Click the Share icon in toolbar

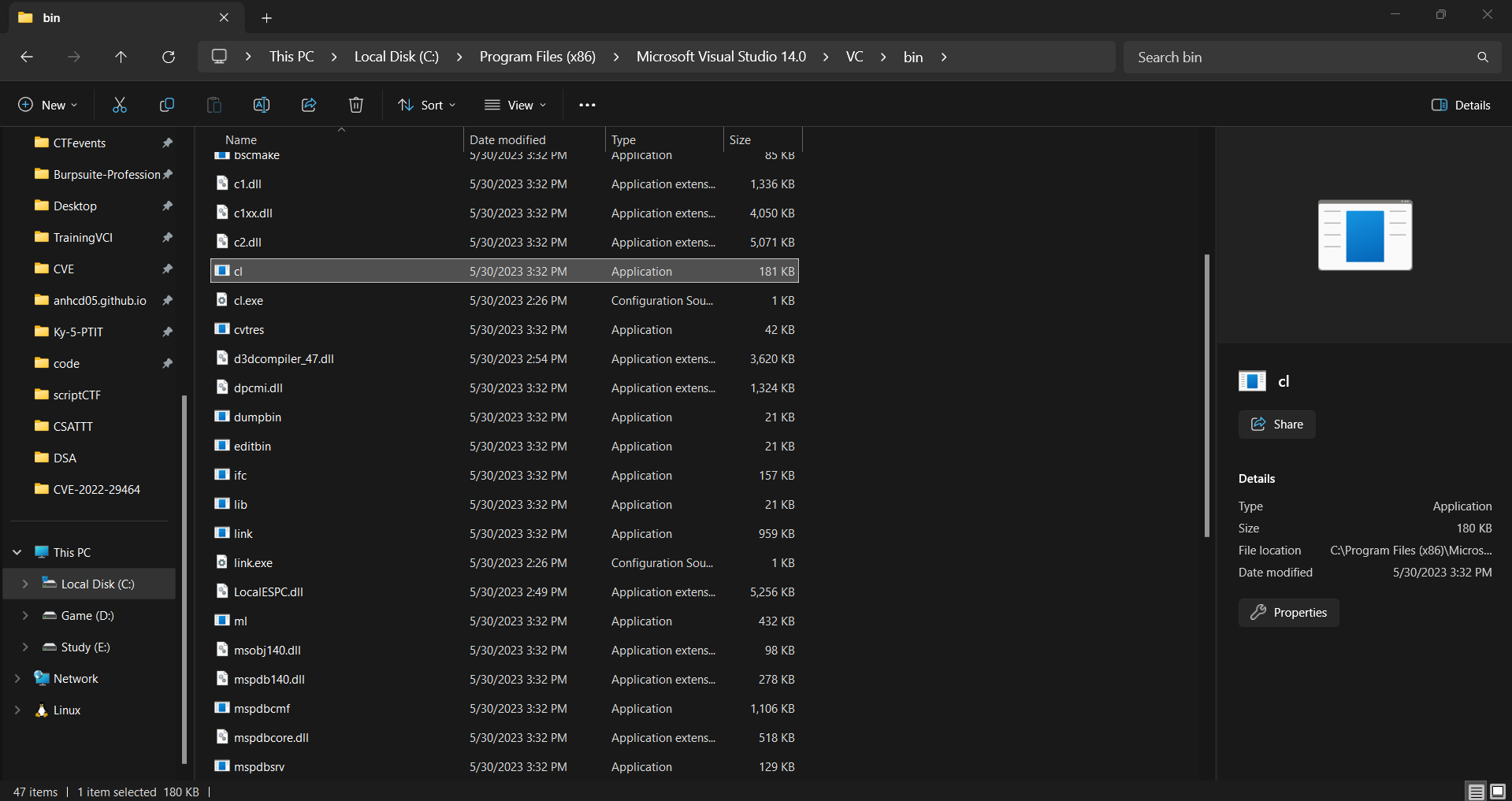(x=309, y=105)
